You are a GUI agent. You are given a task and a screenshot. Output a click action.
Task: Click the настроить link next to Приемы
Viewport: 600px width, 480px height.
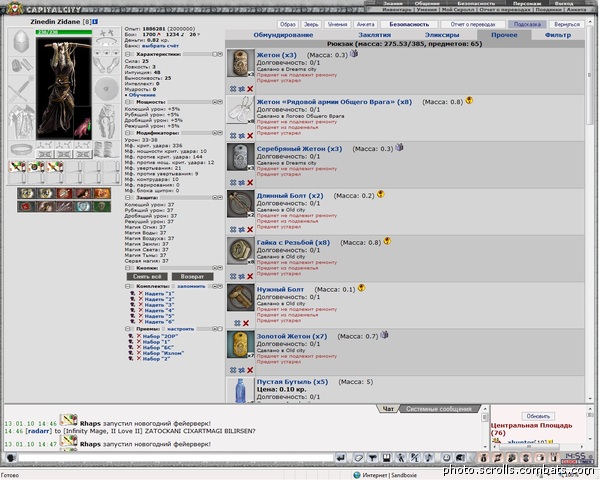click(181, 329)
